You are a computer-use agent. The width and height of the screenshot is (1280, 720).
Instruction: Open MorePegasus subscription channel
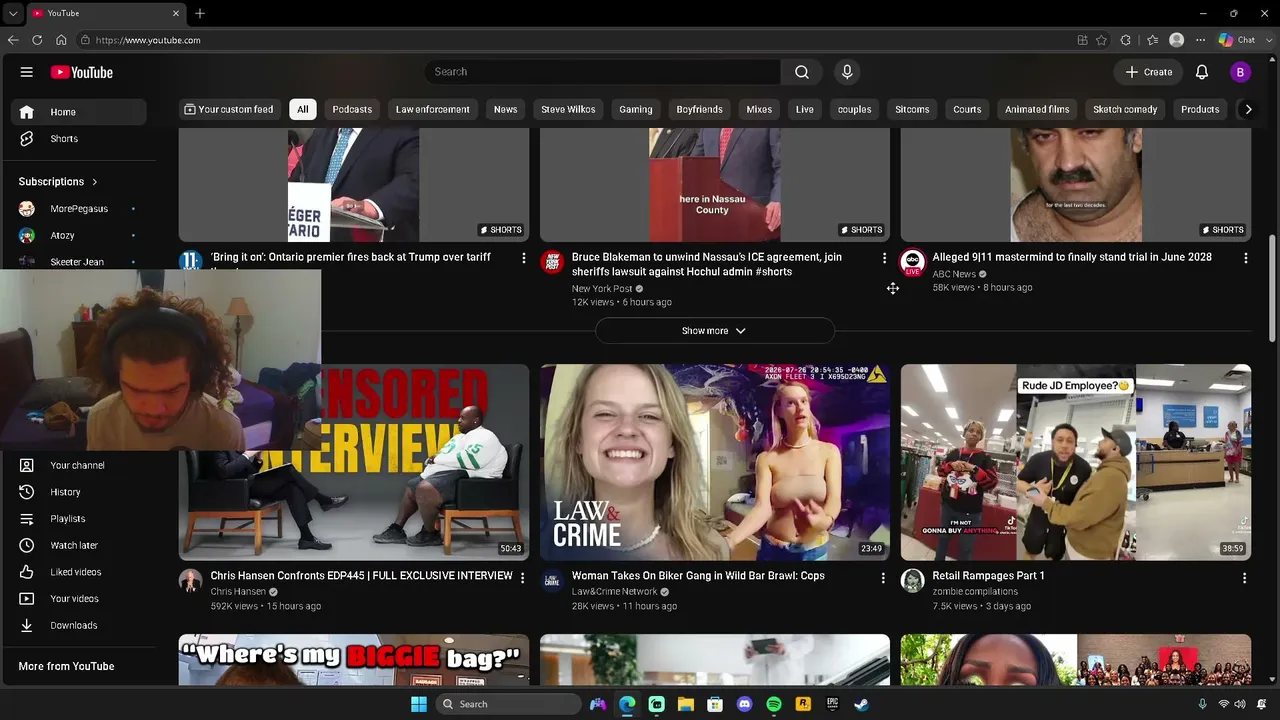[78, 209]
